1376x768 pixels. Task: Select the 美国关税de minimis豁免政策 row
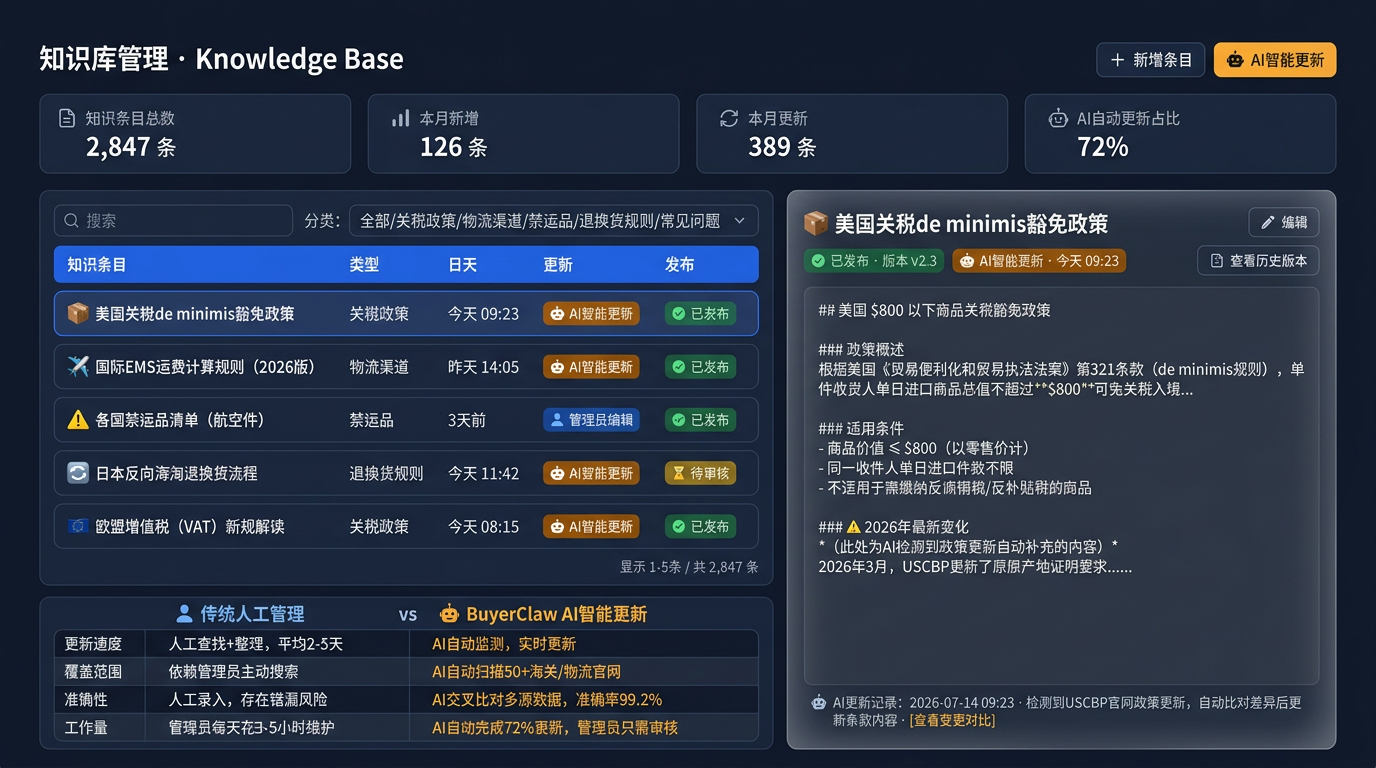point(406,313)
